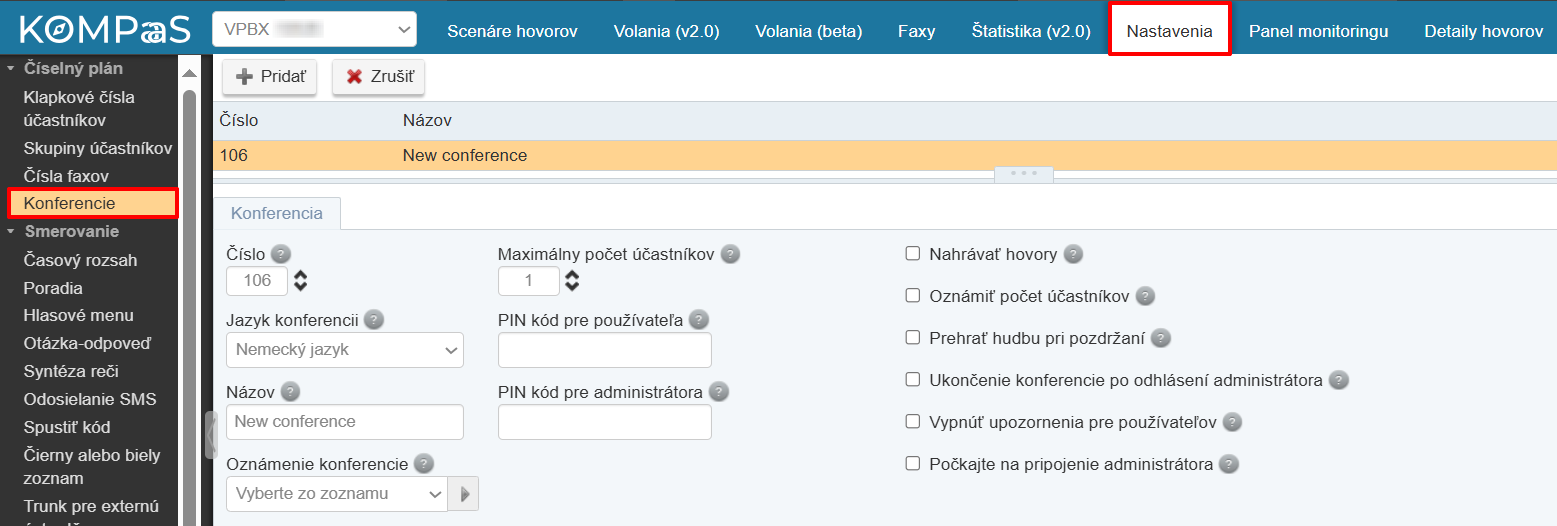The image size is (1557, 526).
Task: Open Poradia in sidebar
Action: [x=53, y=288]
